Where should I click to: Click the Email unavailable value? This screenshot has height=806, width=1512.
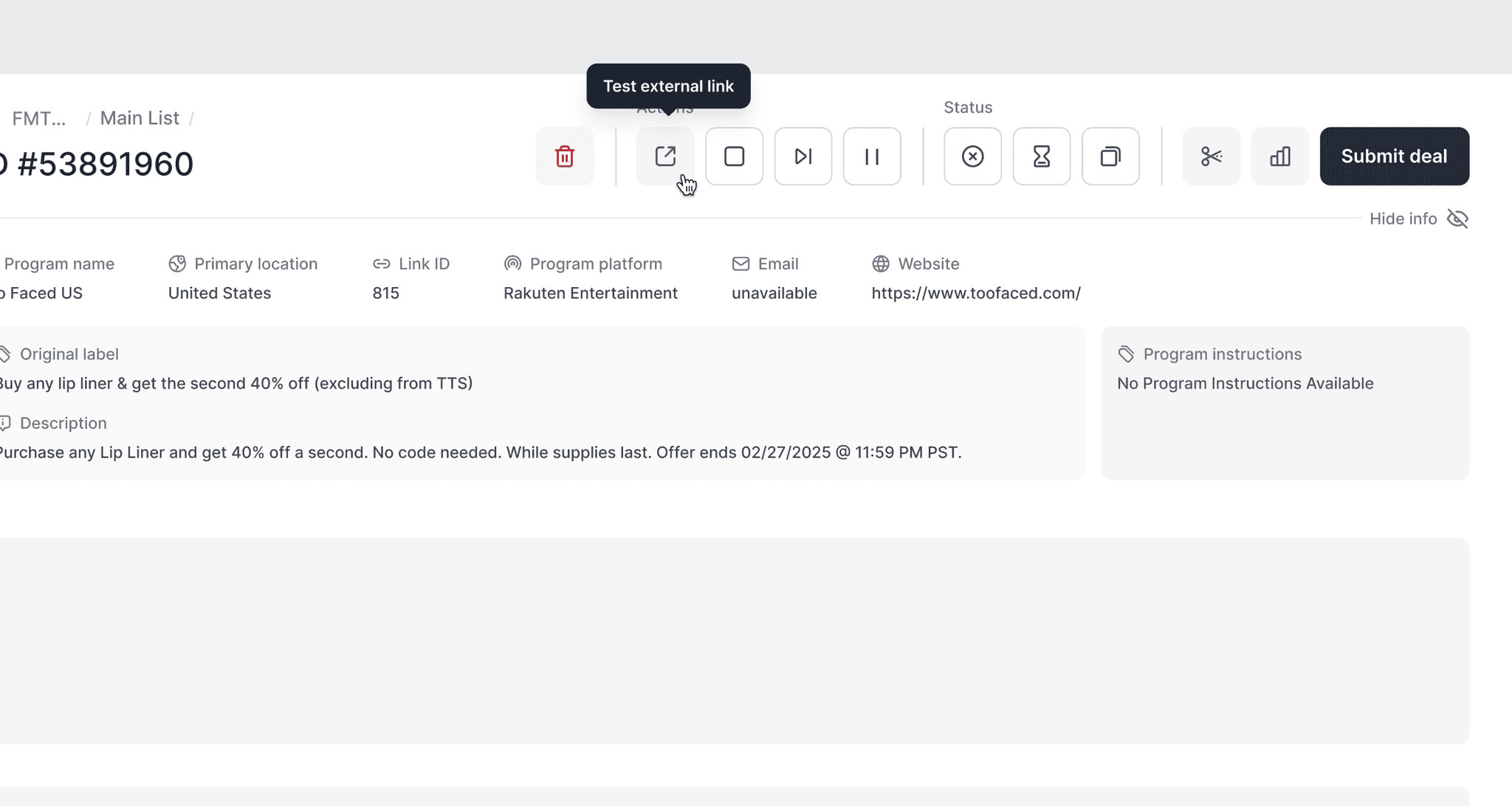[774, 293]
